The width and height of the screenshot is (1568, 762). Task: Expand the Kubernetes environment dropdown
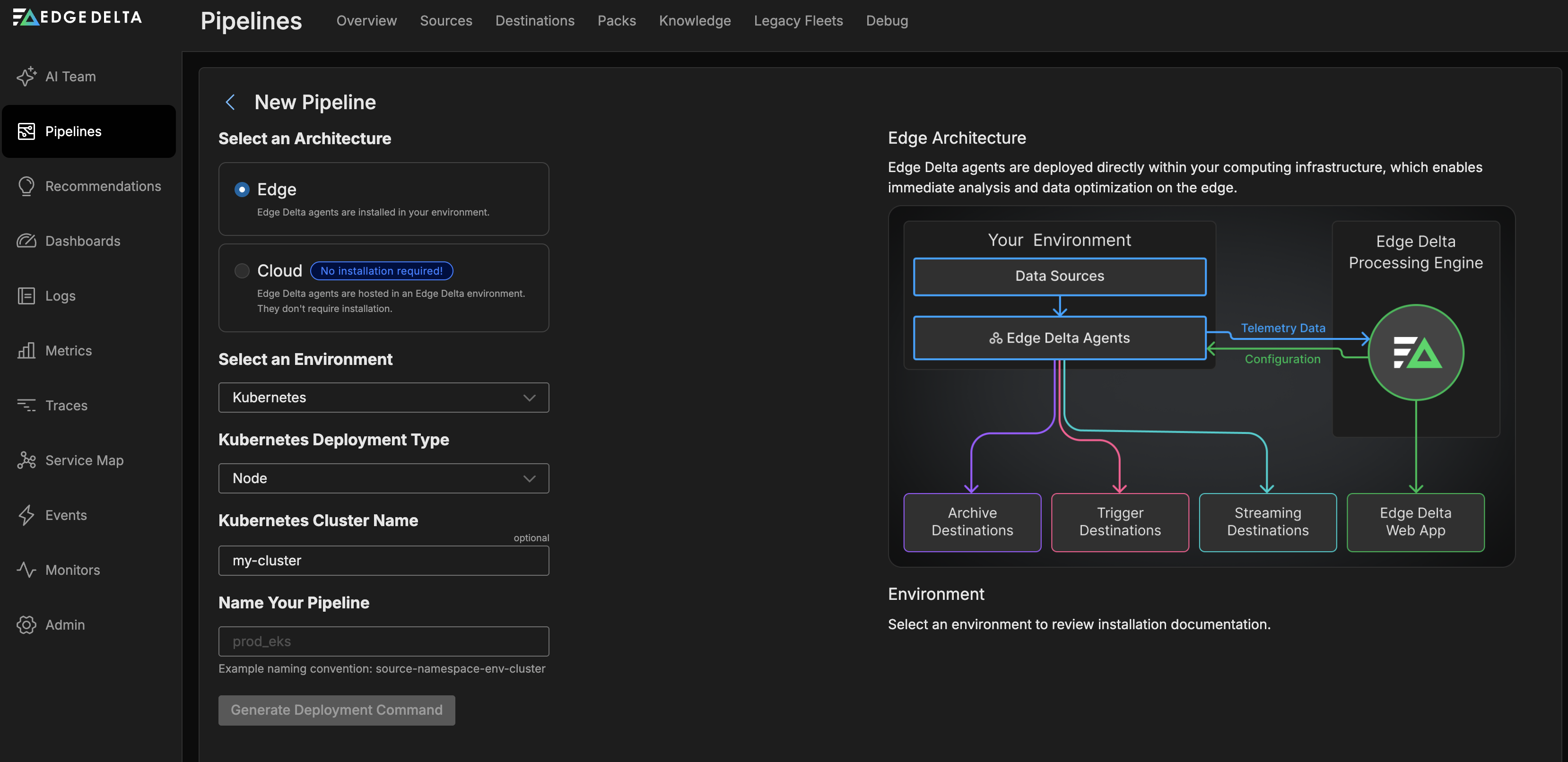[383, 398]
